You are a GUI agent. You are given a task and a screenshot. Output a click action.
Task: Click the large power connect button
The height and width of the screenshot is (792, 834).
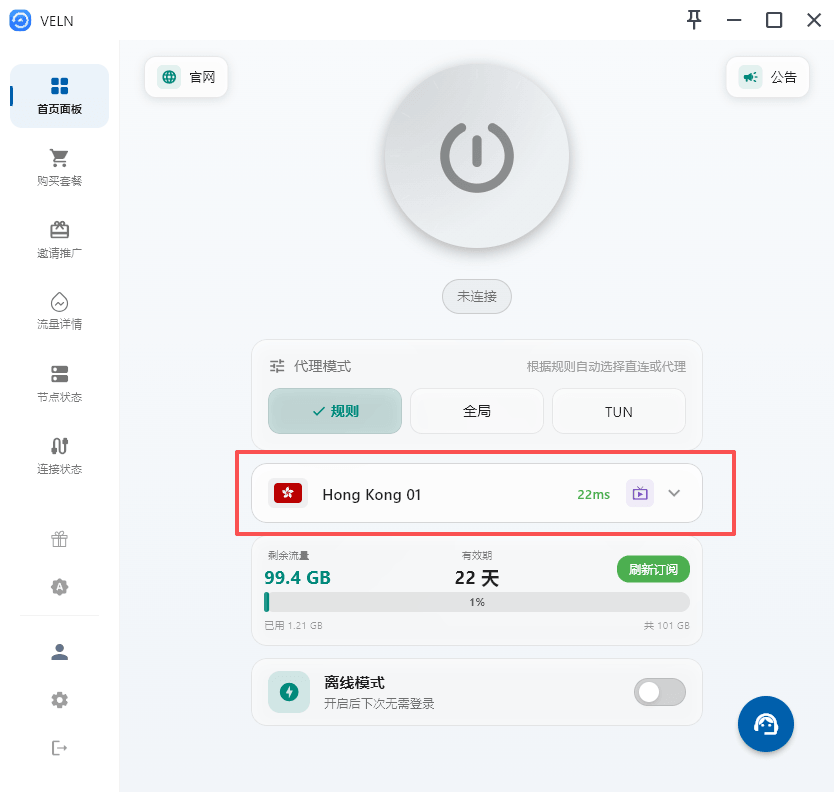[477, 156]
